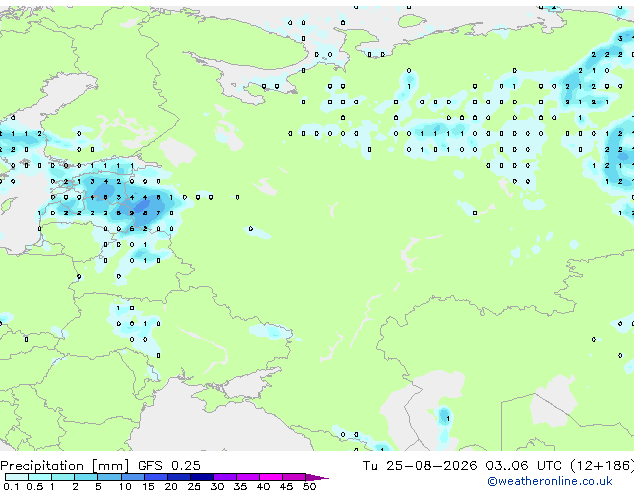The image size is (634, 490).
Task: Click the legend tick label "50"
Action: [309, 486]
